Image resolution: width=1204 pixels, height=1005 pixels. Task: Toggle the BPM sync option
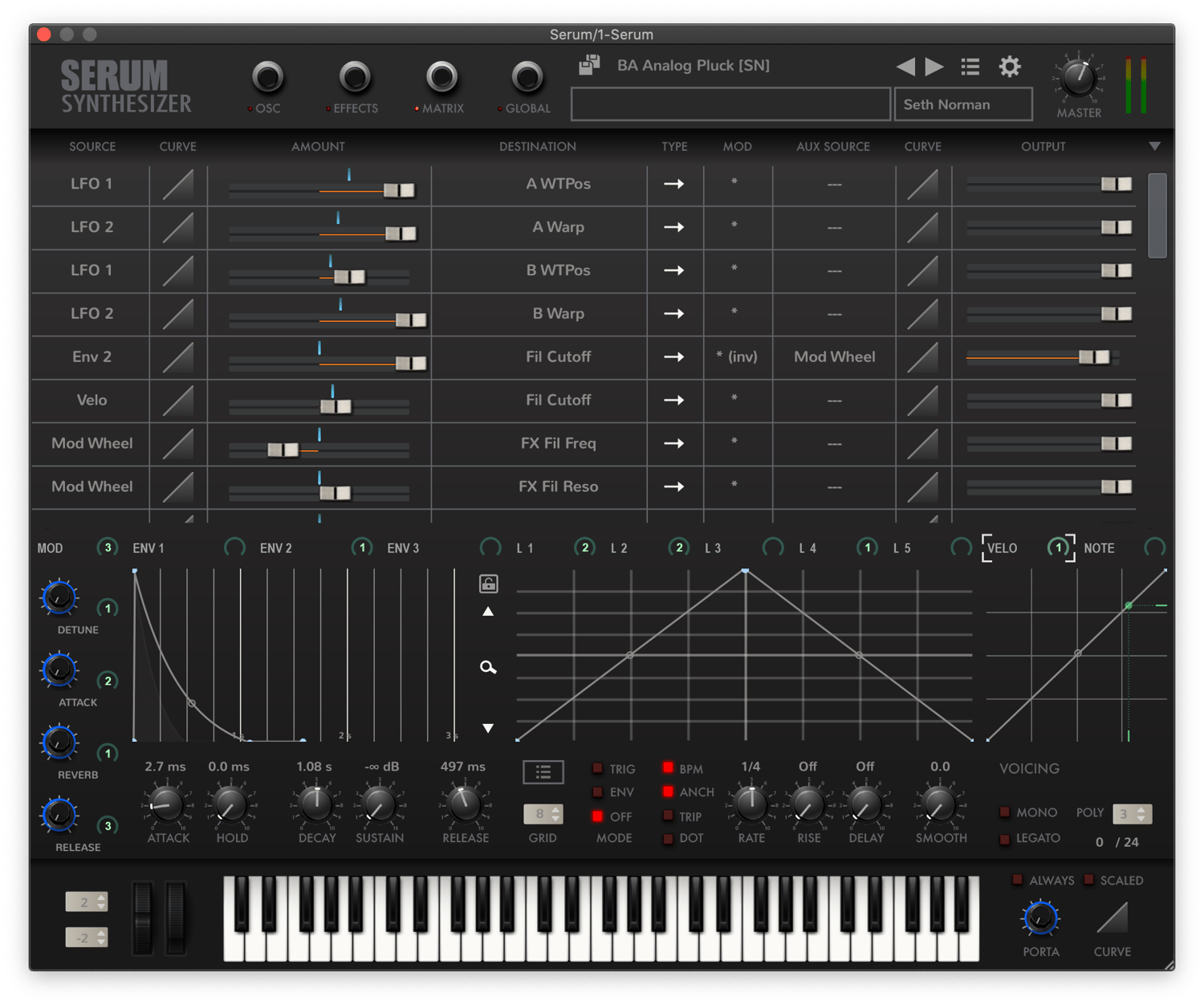point(668,768)
